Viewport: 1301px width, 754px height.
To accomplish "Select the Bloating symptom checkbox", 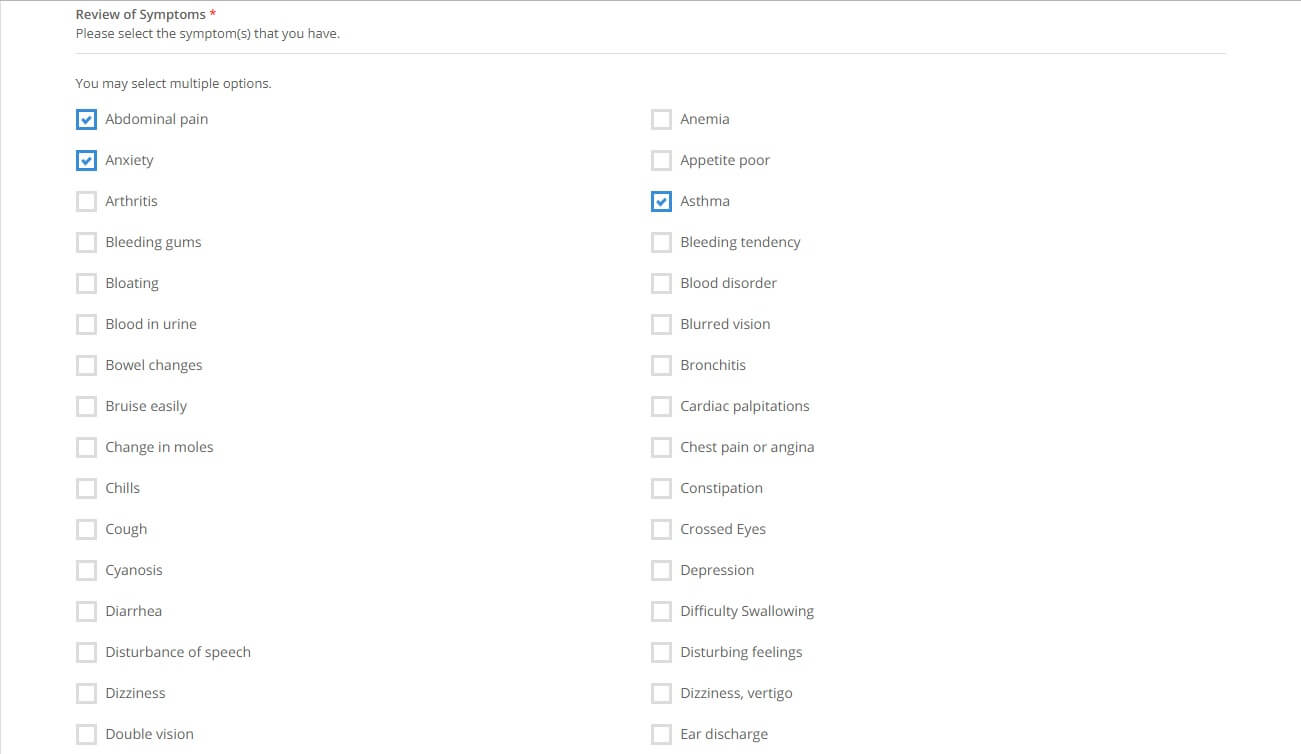I will (86, 283).
